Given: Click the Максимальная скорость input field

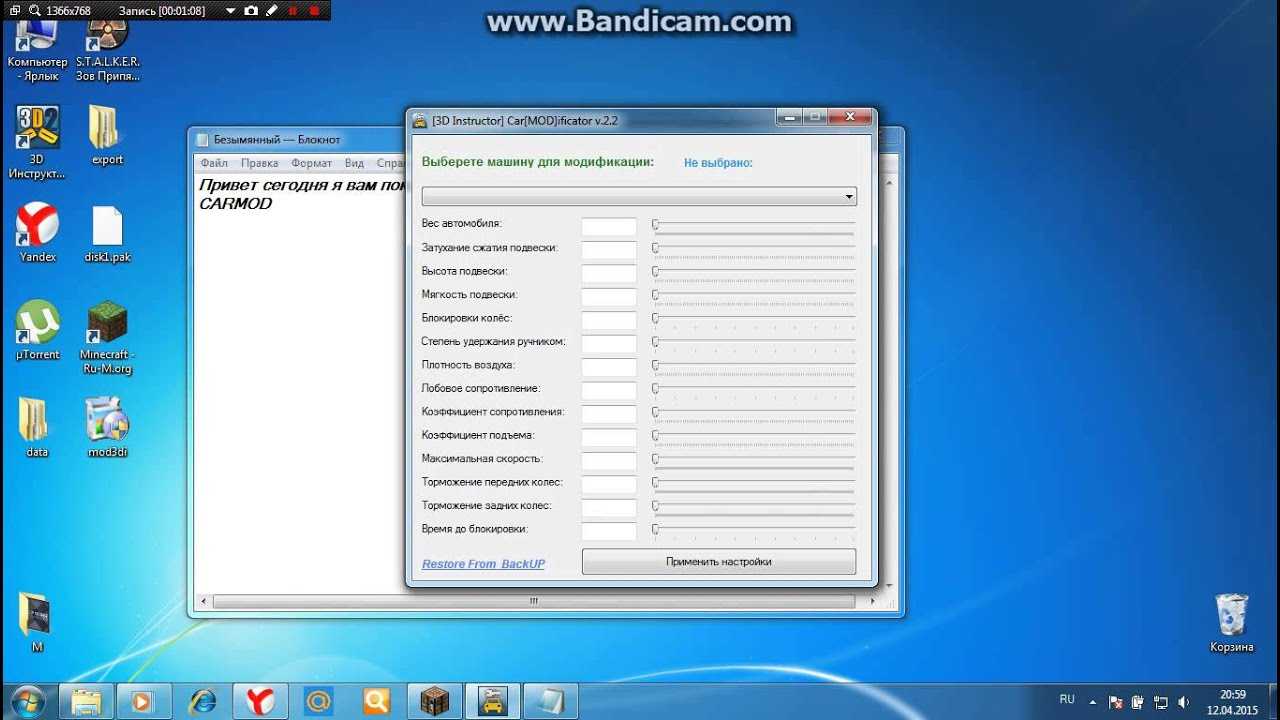Looking at the screenshot, I should pos(609,461).
